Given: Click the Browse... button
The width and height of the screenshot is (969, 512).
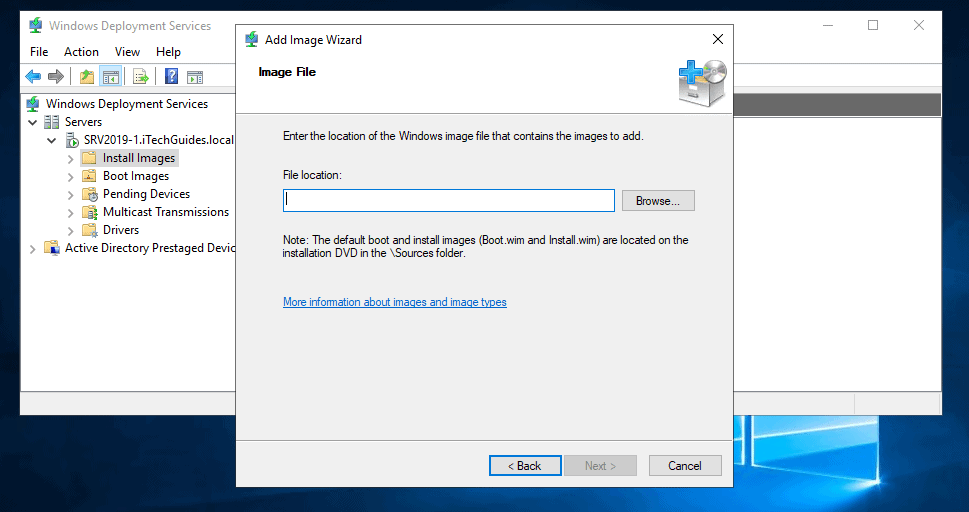Looking at the screenshot, I should pos(657,201).
